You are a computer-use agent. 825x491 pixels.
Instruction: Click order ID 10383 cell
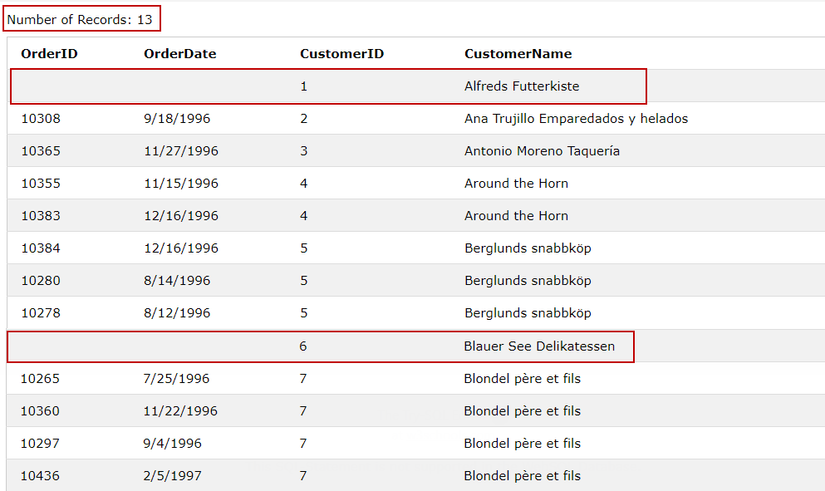(x=41, y=216)
